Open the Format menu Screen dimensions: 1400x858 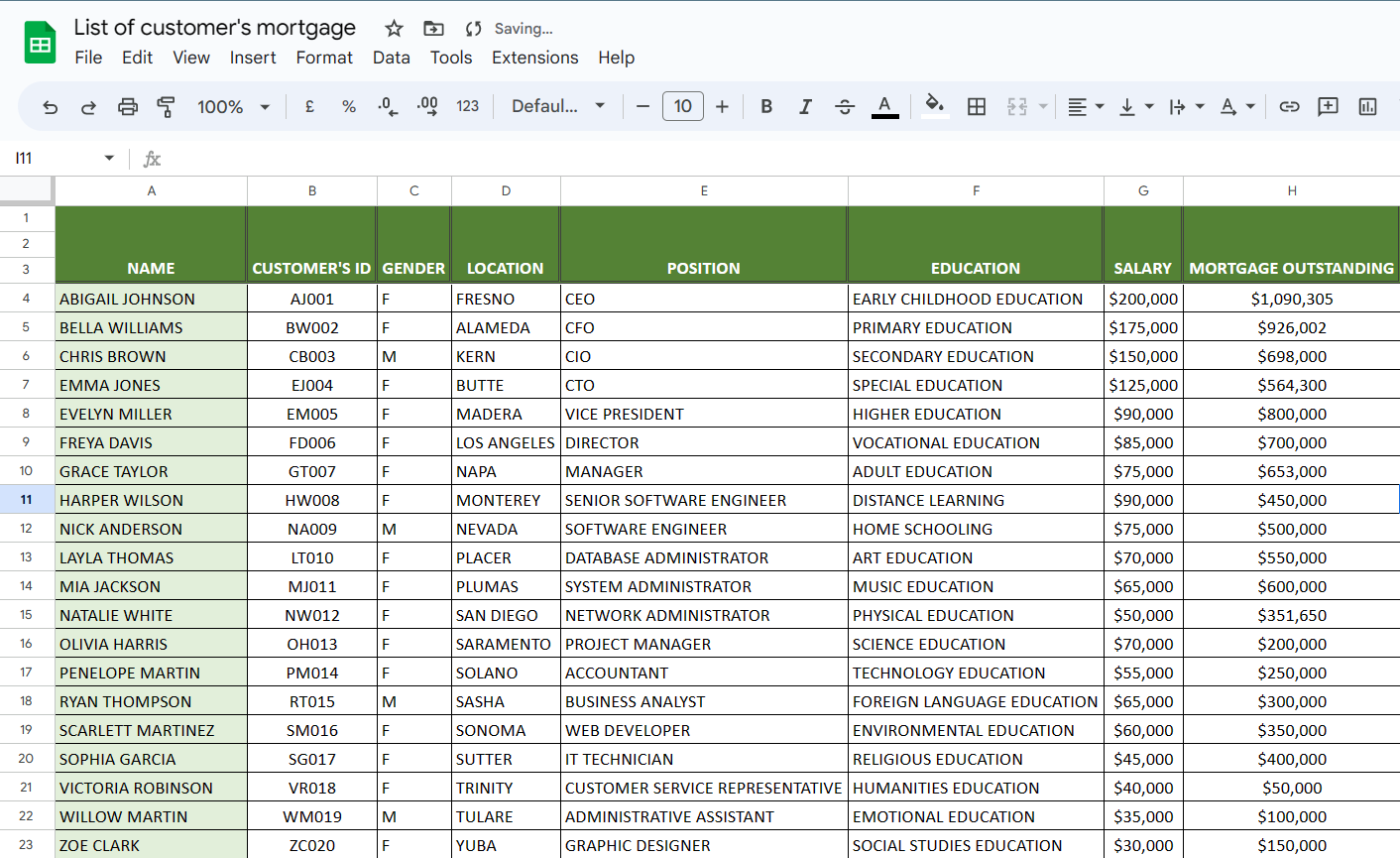pyautogui.click(x=324, y=58)
